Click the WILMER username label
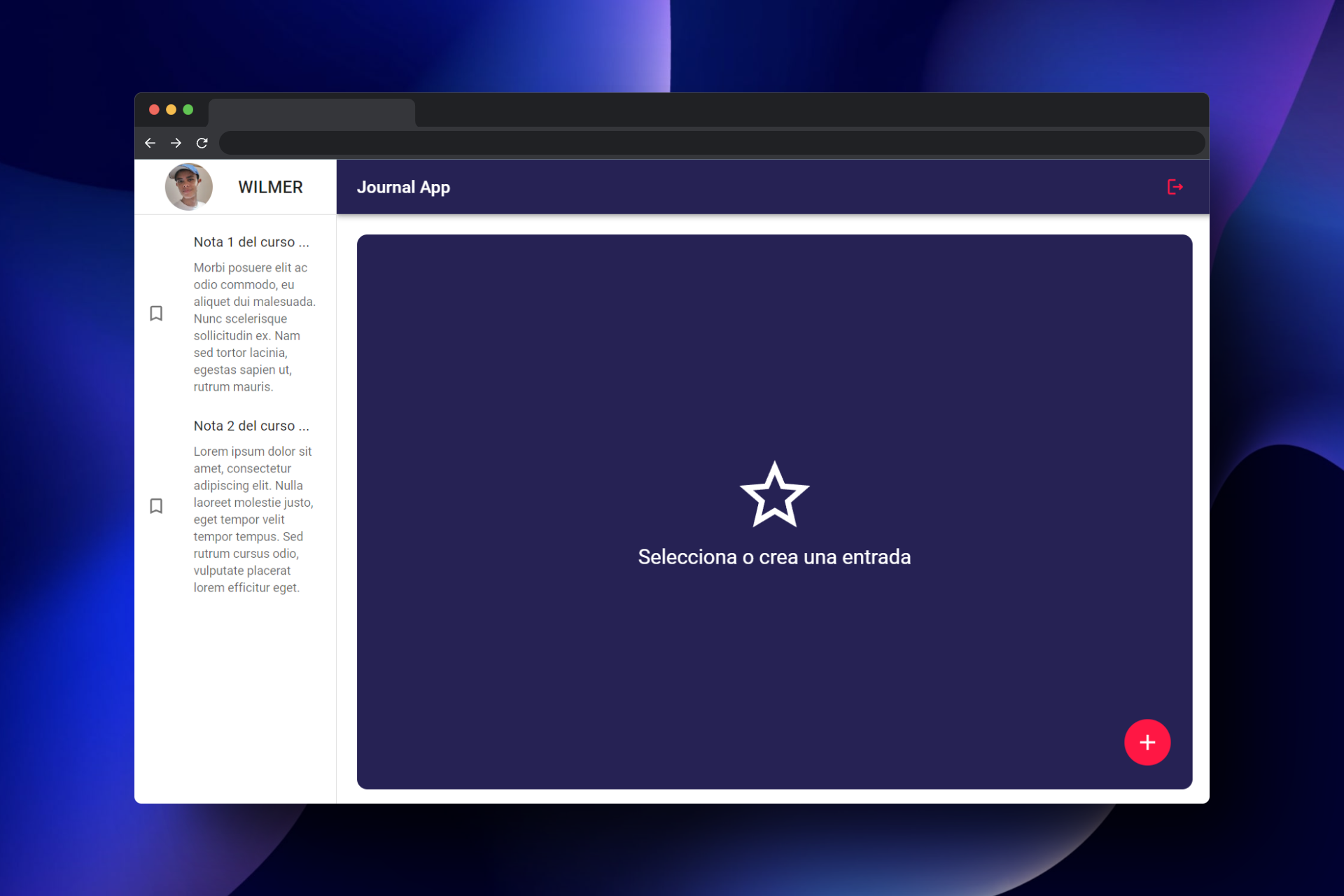This screenshot has width=1344, height=896. pyautogui.click(x=270, y=187)
